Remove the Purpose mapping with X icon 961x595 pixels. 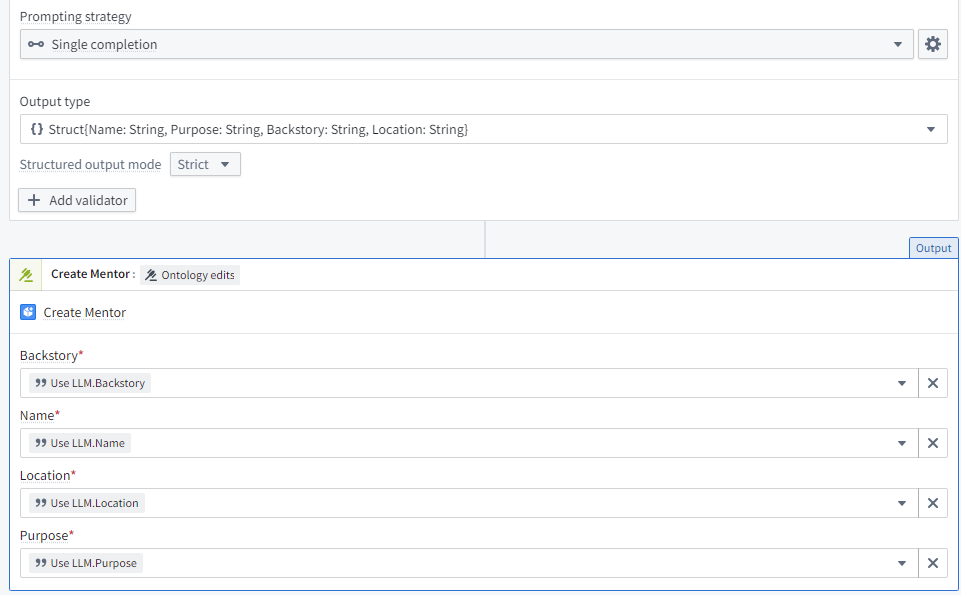932,563
